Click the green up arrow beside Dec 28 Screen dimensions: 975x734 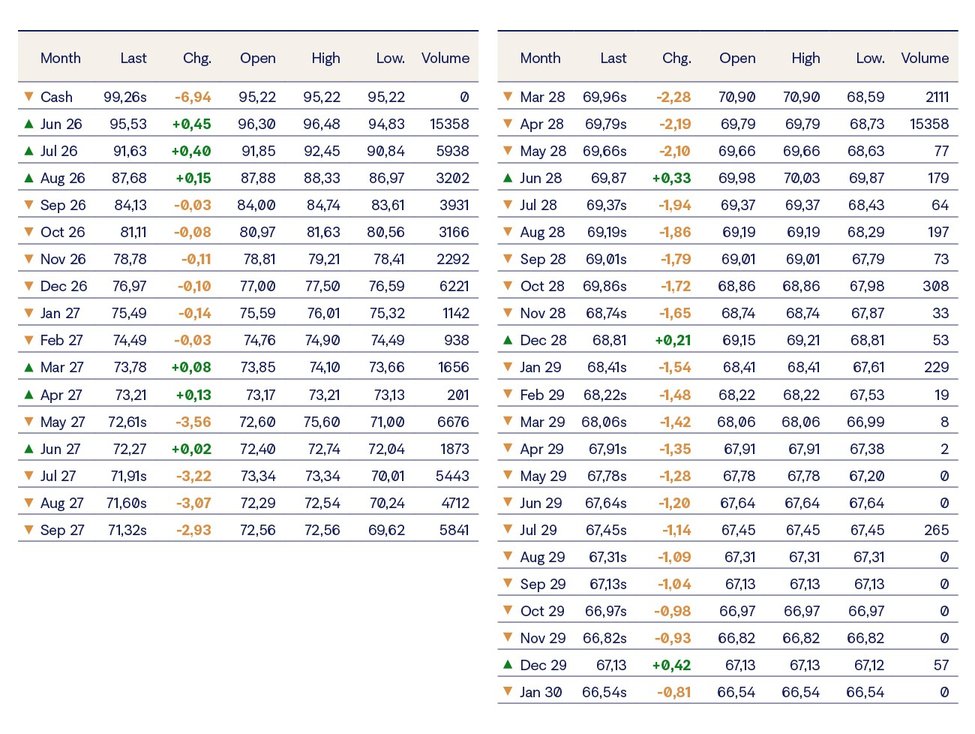507,340
